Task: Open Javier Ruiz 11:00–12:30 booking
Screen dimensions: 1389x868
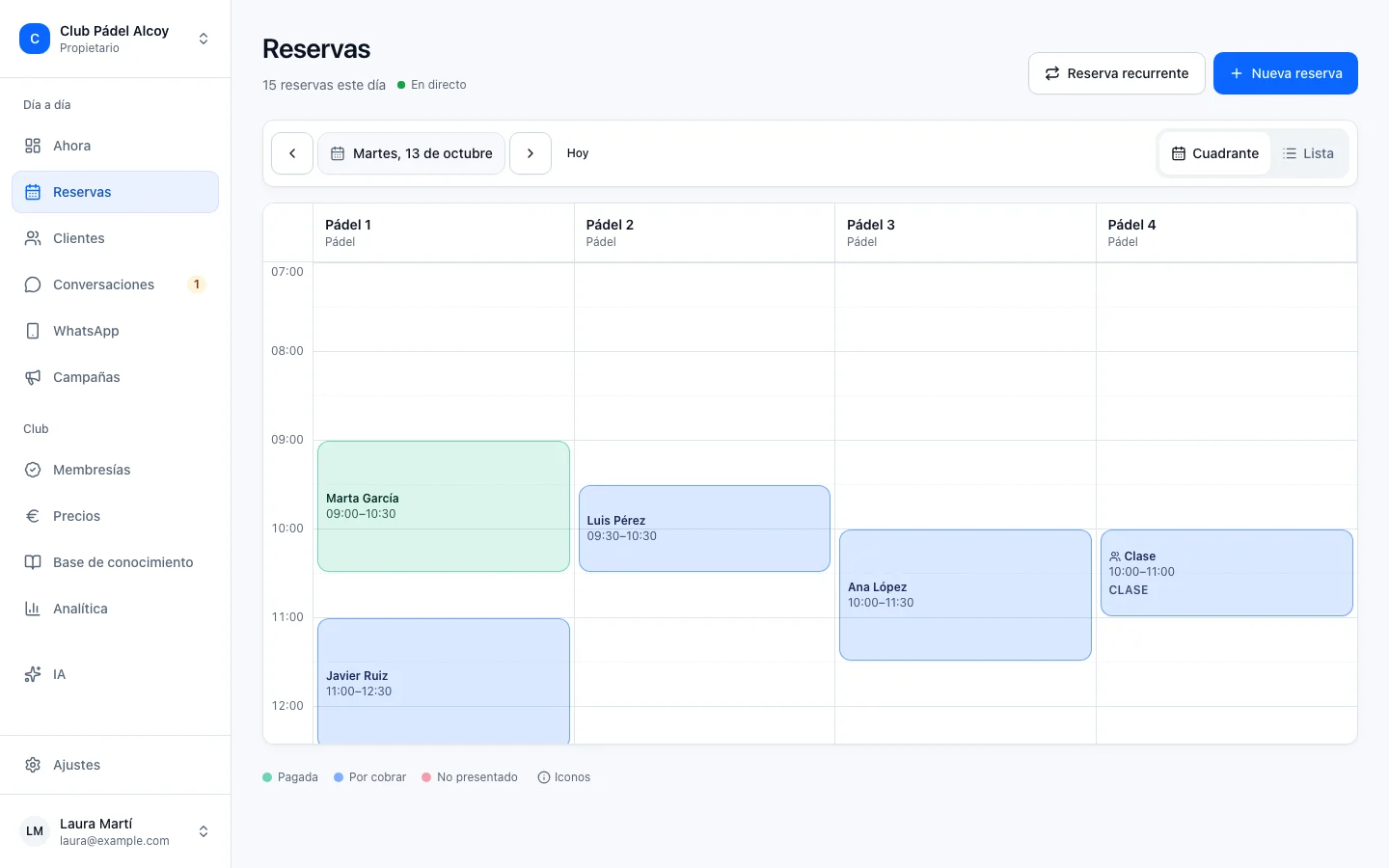Action: click(444, 682)
